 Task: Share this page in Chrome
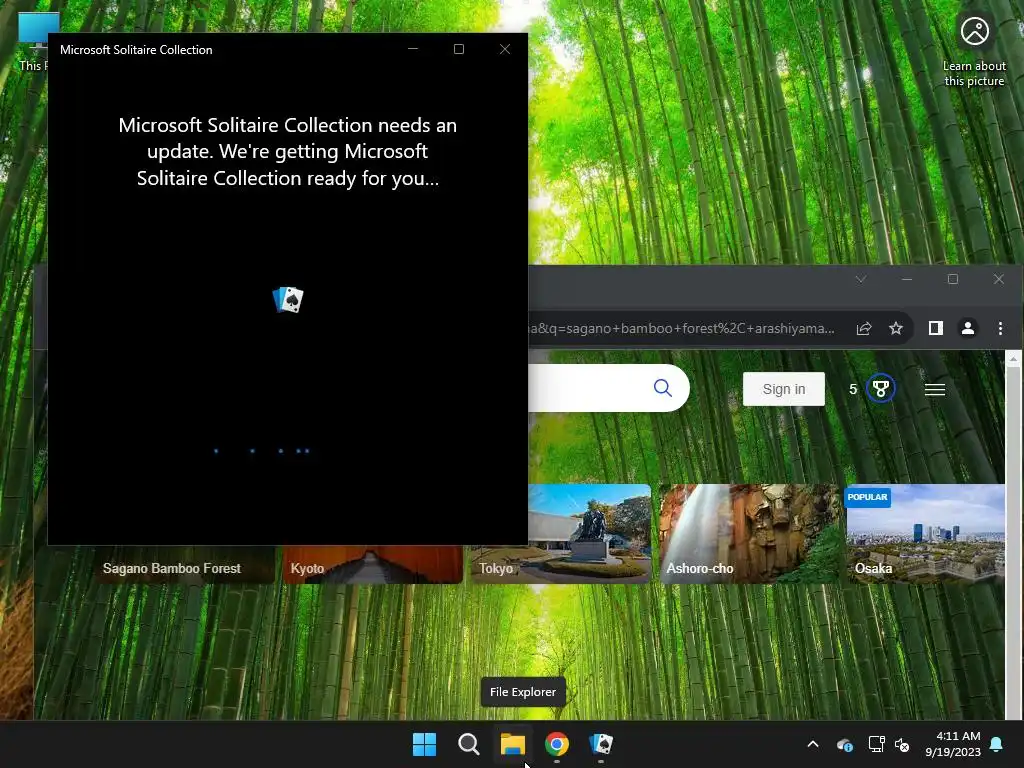tap(864, 328)
